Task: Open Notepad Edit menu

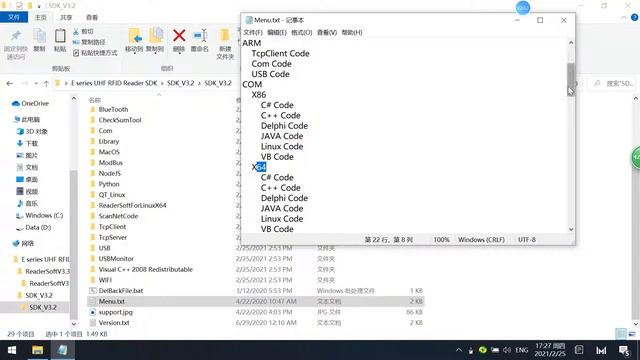Action: (277, 32)
